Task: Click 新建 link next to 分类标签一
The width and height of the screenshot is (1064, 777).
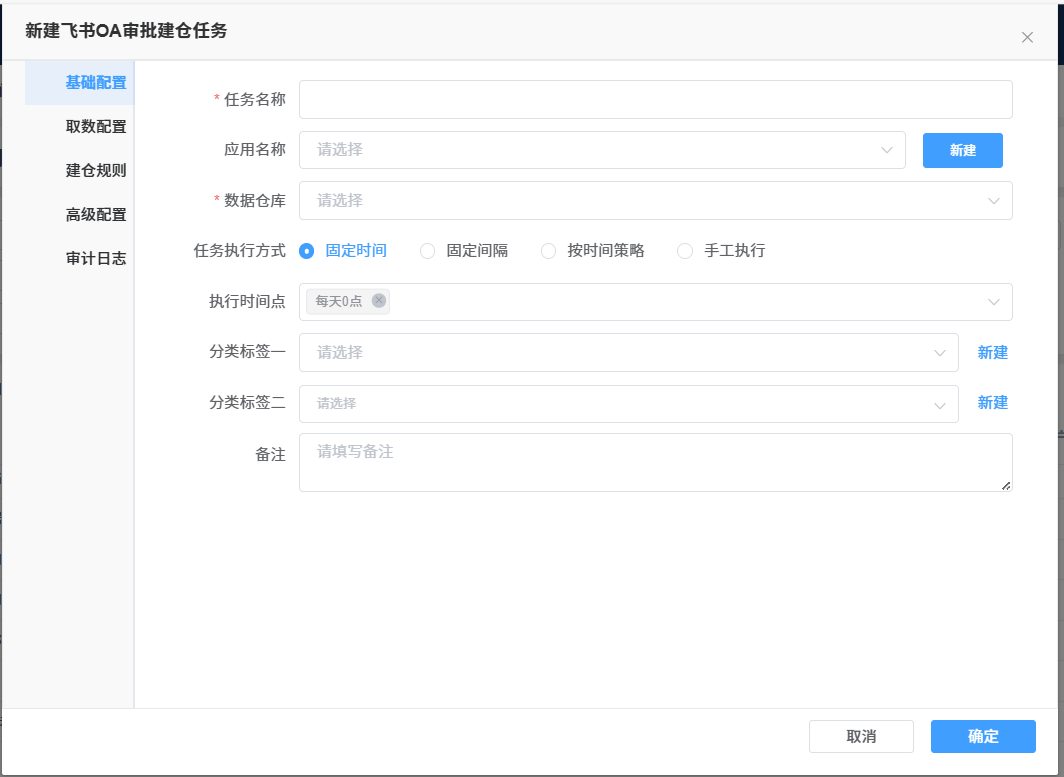Action: click(992, 353)
